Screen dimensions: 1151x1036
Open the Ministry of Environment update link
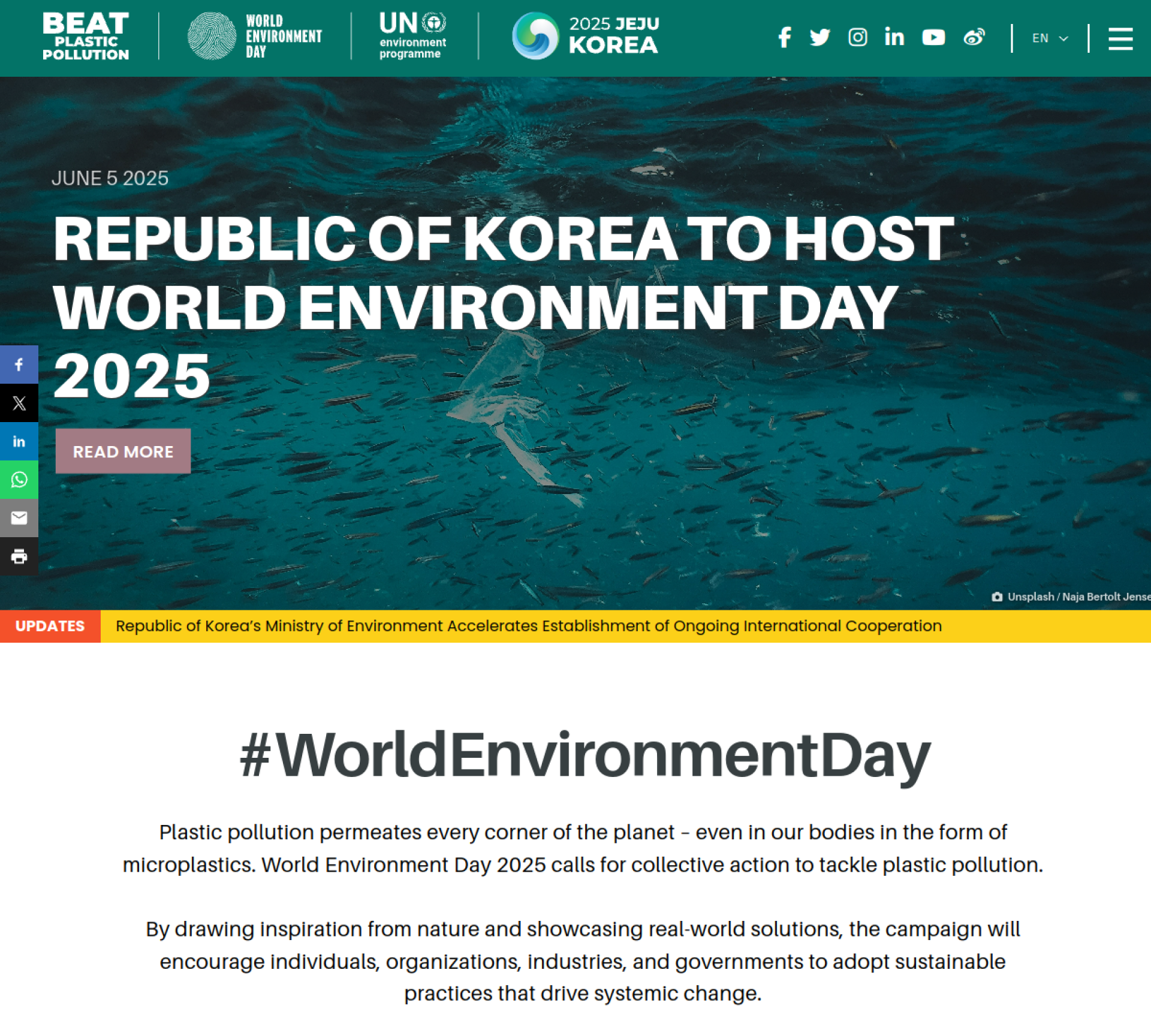529,626
